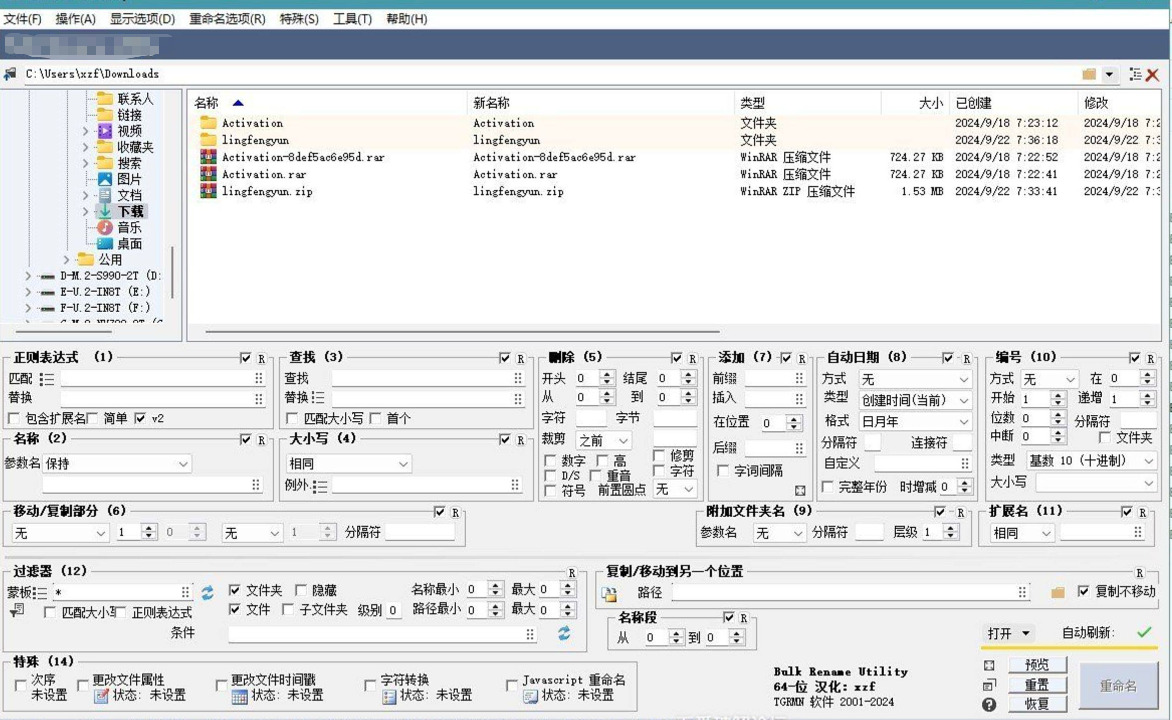This screenshot has width=1172, height=720.
Task: Toggle the tree view icon in path bar
Action: [x=1135, y=74]
